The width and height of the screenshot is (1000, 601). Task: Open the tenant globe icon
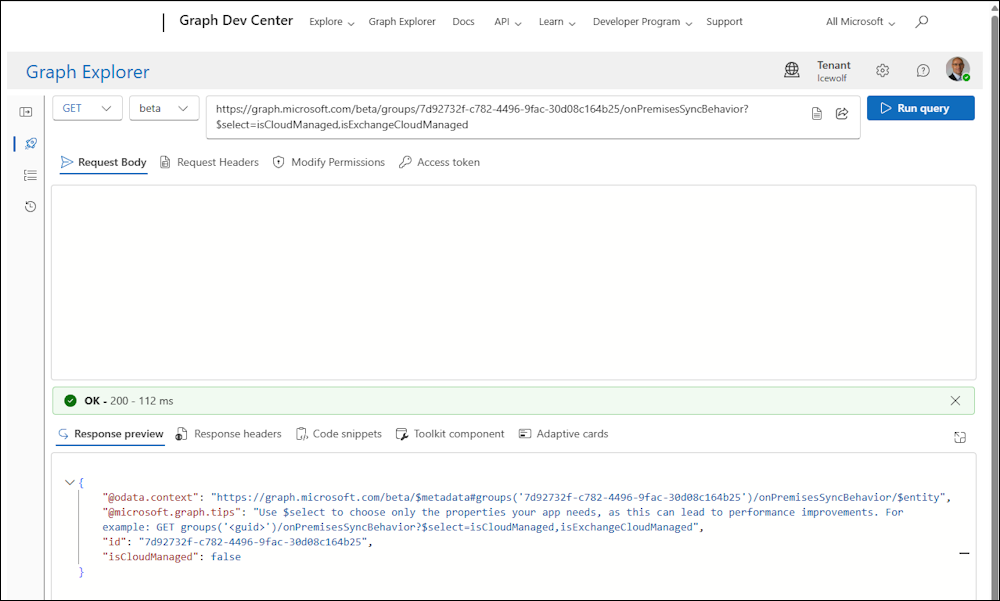click(x=792, y=70)
